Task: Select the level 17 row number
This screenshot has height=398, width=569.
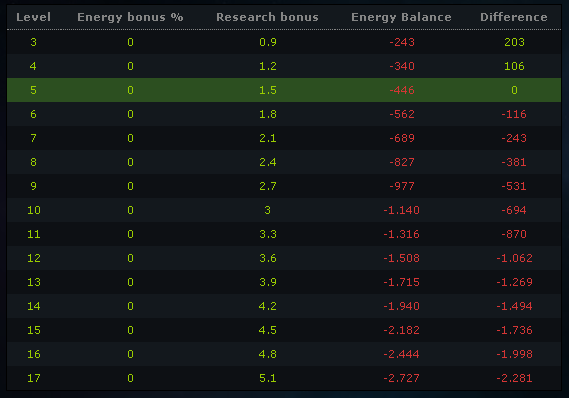Action: tap(34, 378)
